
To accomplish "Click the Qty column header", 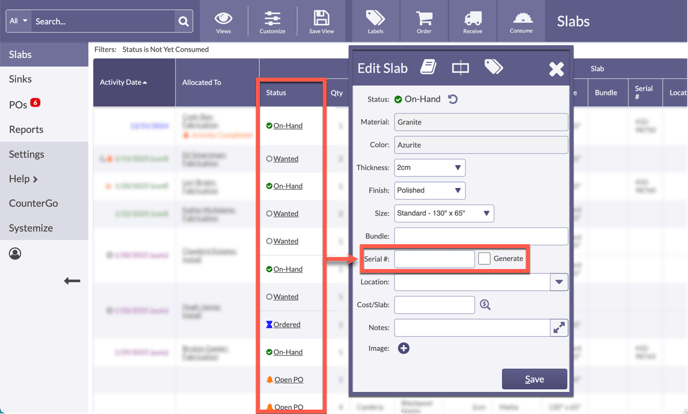I will [x=337, y=93].
